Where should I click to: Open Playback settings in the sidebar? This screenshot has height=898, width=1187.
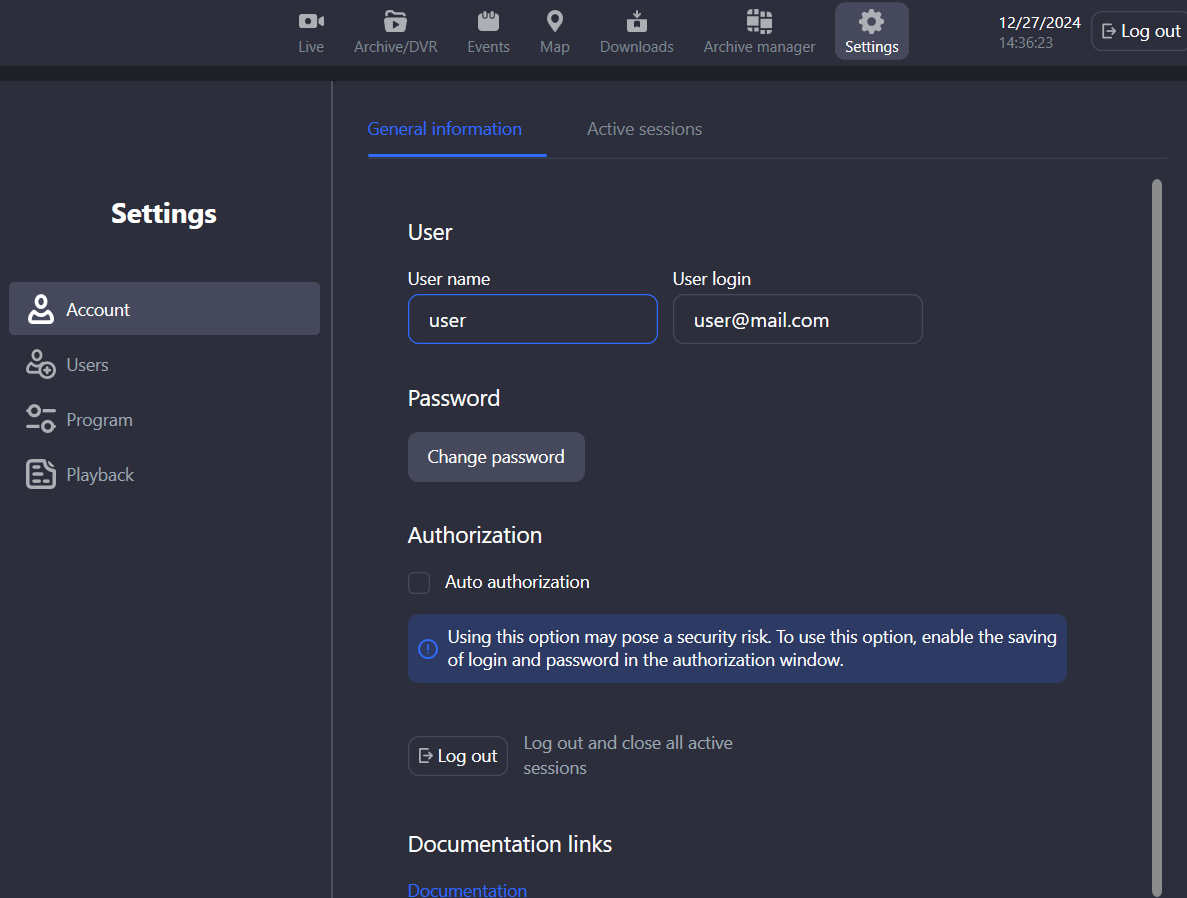(x=100, y=475)
